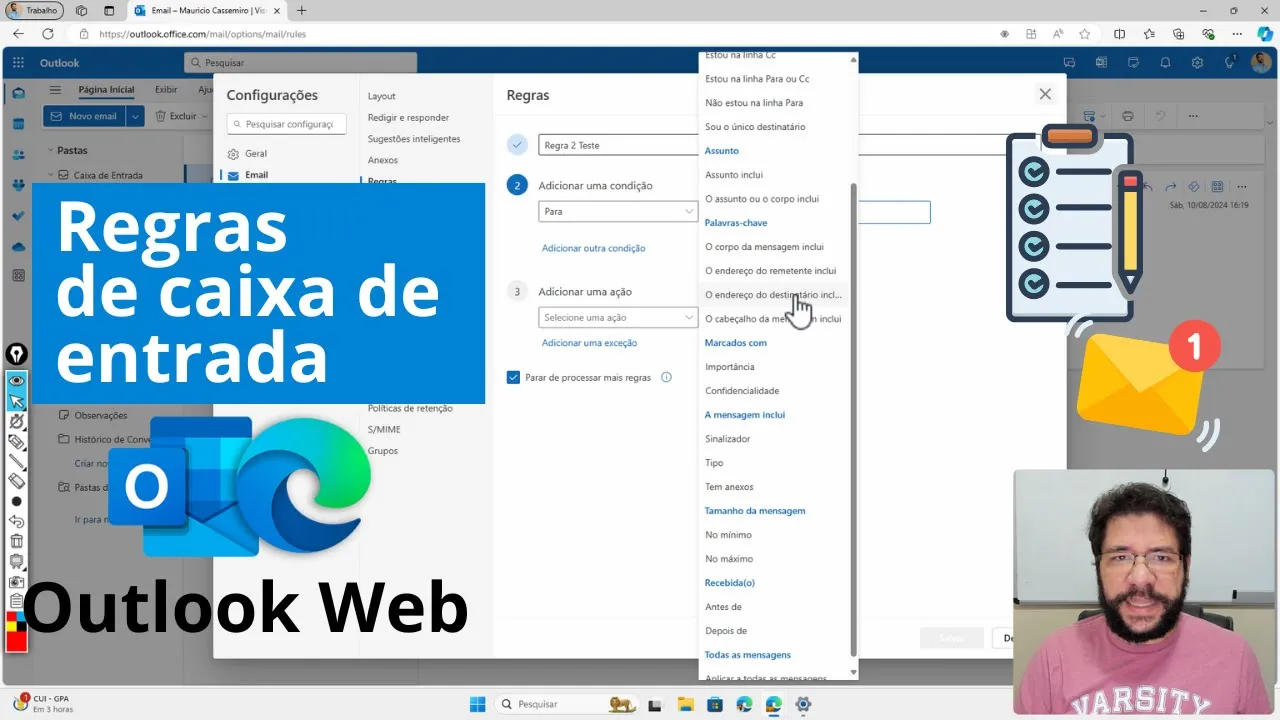The image size is (1280, 720).
Task: Open Settings gear on Windows taskbar
Action: [x=803, y=704]
